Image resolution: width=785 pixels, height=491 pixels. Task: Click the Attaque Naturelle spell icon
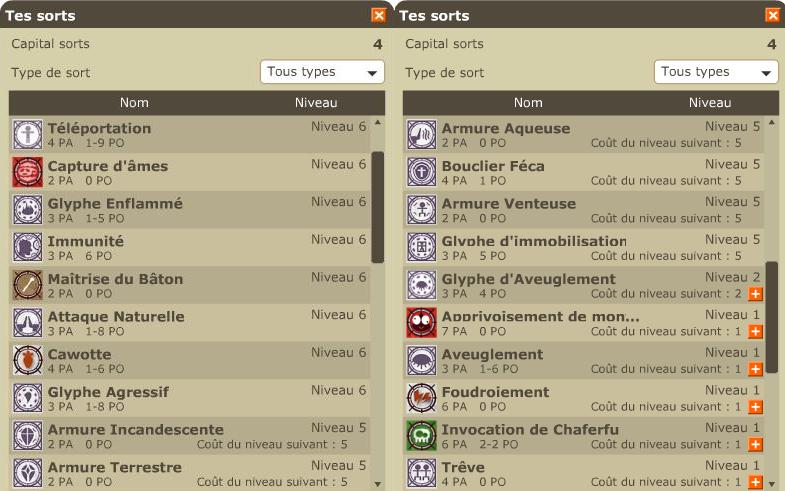[28, 322]
